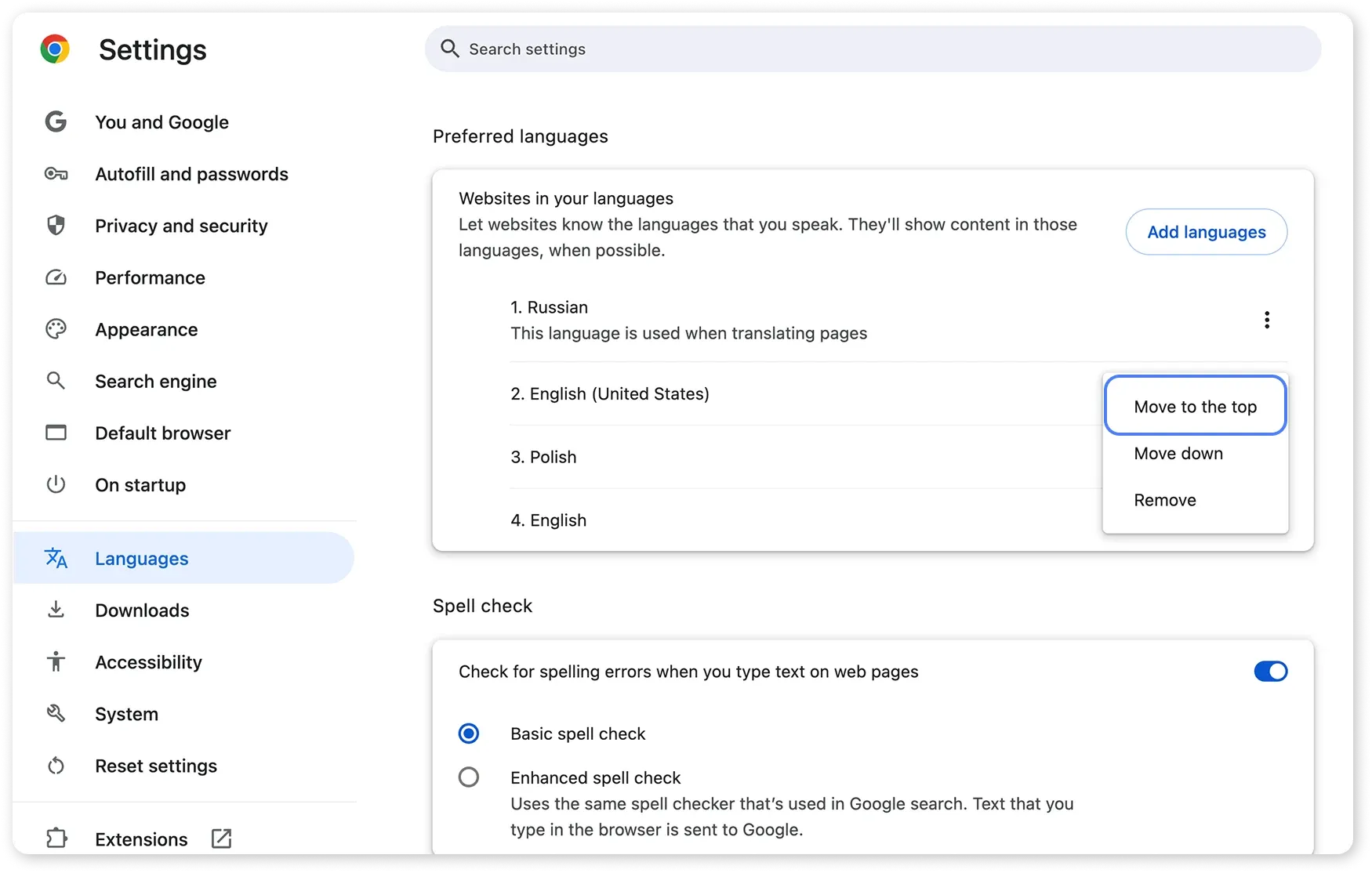Select the Reset settings section
Image resolution: width=1372 pixels, height=873 pixels.
pyautogui.click(x=155, y=766)
